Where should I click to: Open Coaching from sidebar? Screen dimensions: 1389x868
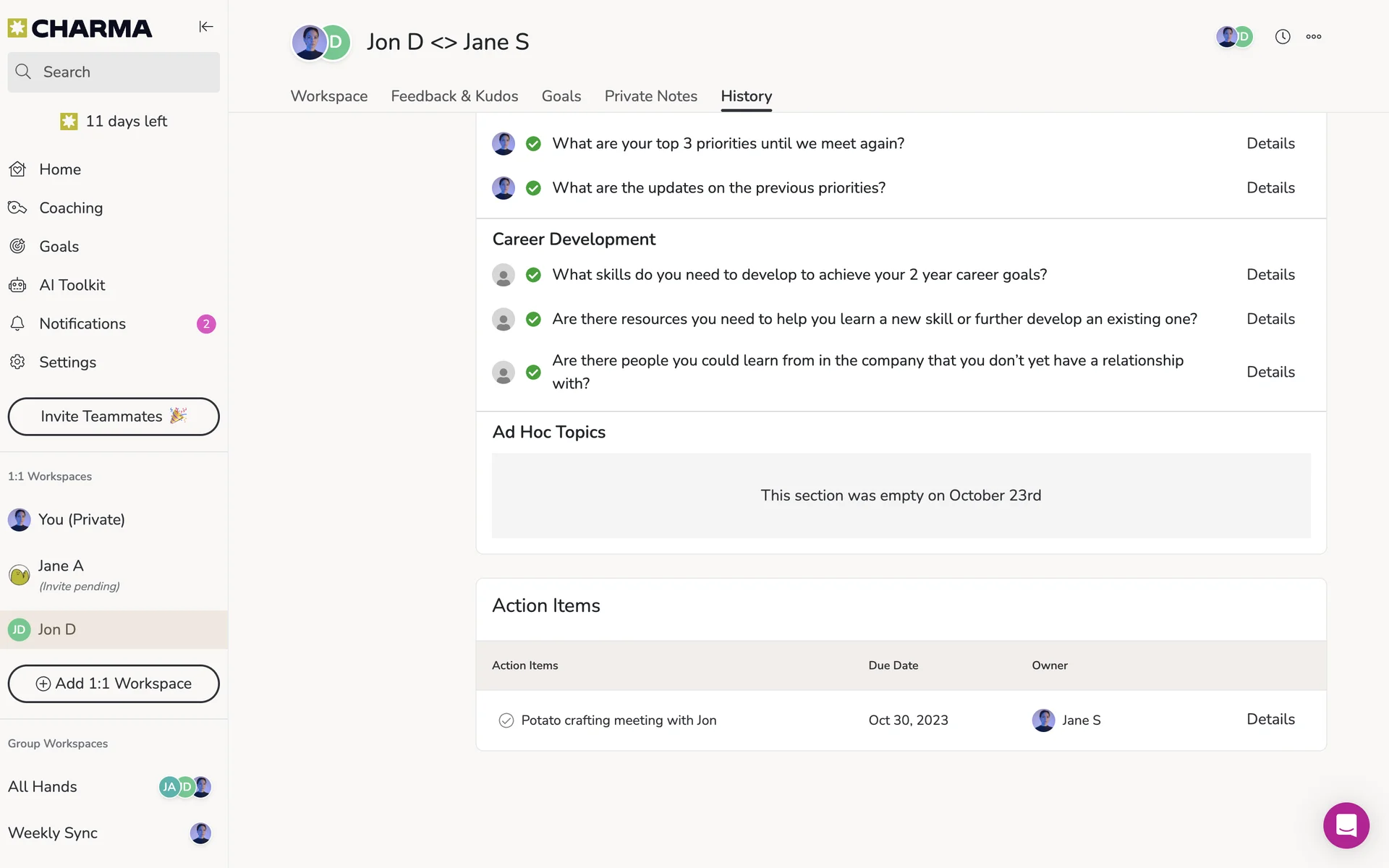pos(71,208)
